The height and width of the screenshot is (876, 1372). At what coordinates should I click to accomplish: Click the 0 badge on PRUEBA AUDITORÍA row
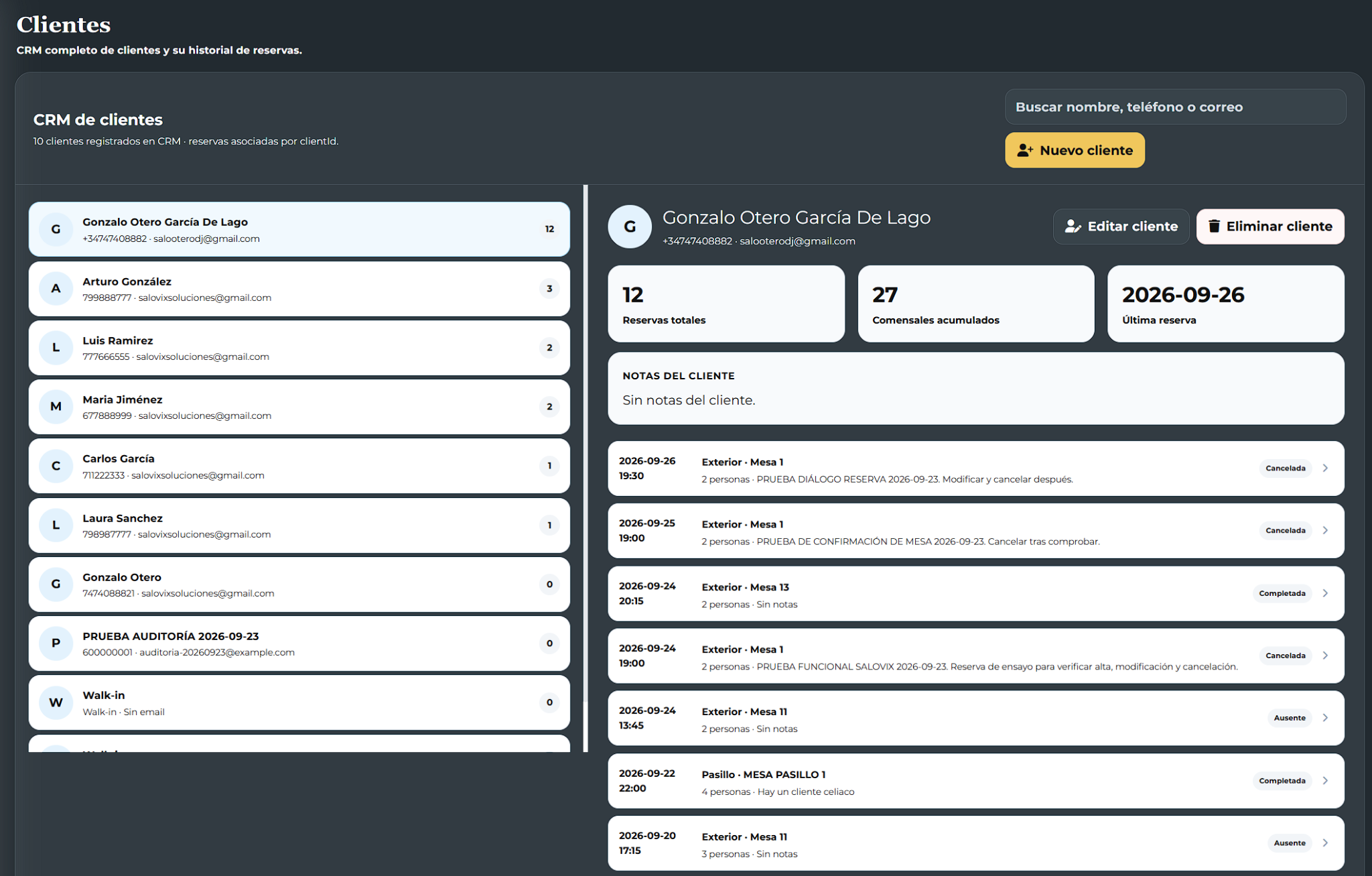pos(549,643)
